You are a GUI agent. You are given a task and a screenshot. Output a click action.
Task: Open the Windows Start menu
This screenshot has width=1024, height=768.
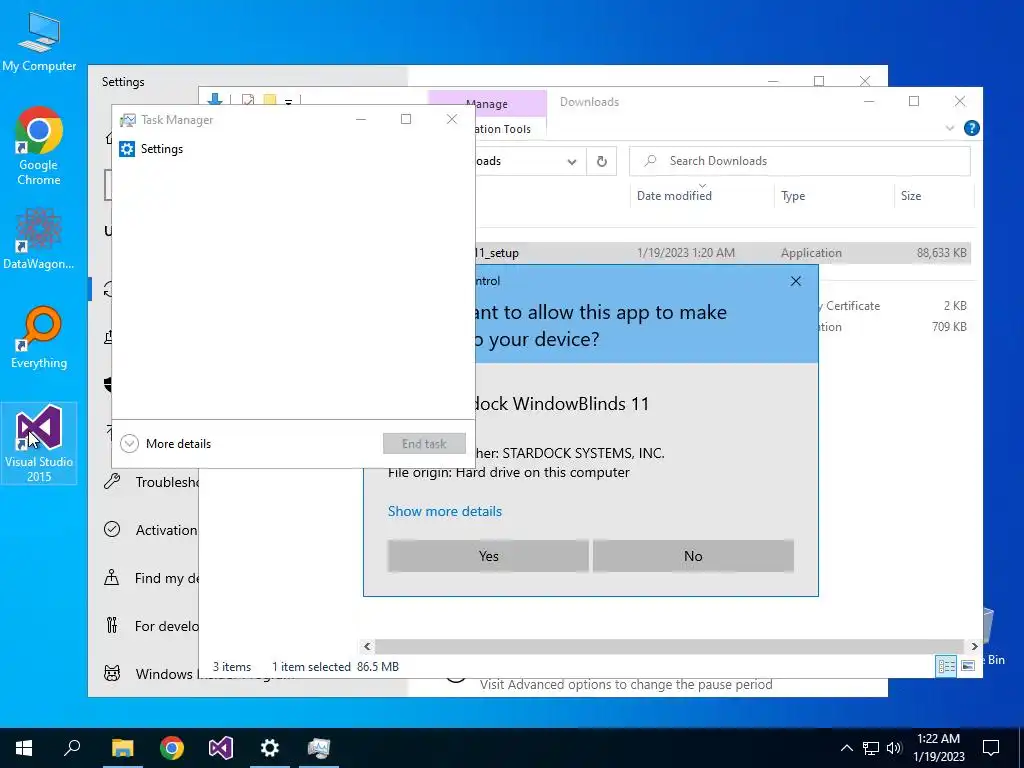(x=24, y=748)
